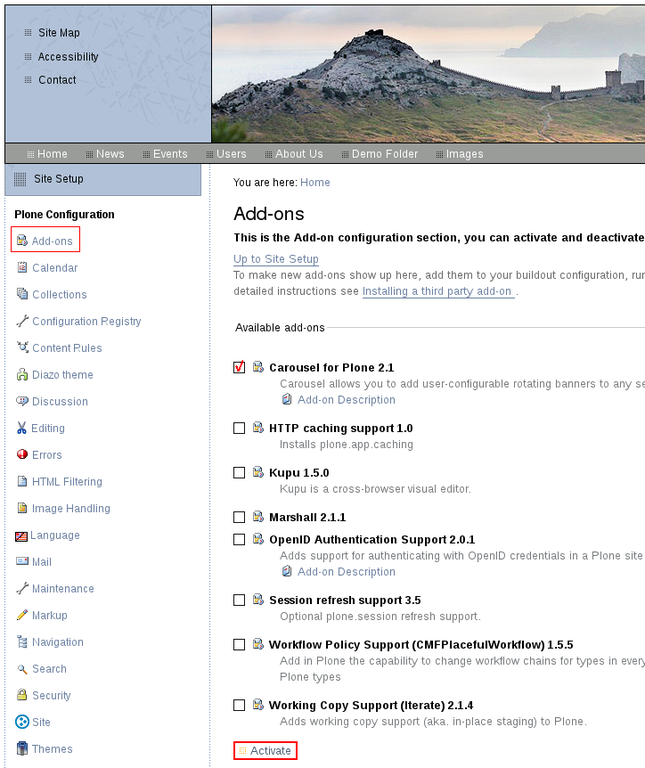Click the 'Plone Configuration' heading text
This screenshot has height=768, width=645.
click(x=64, y=215)
